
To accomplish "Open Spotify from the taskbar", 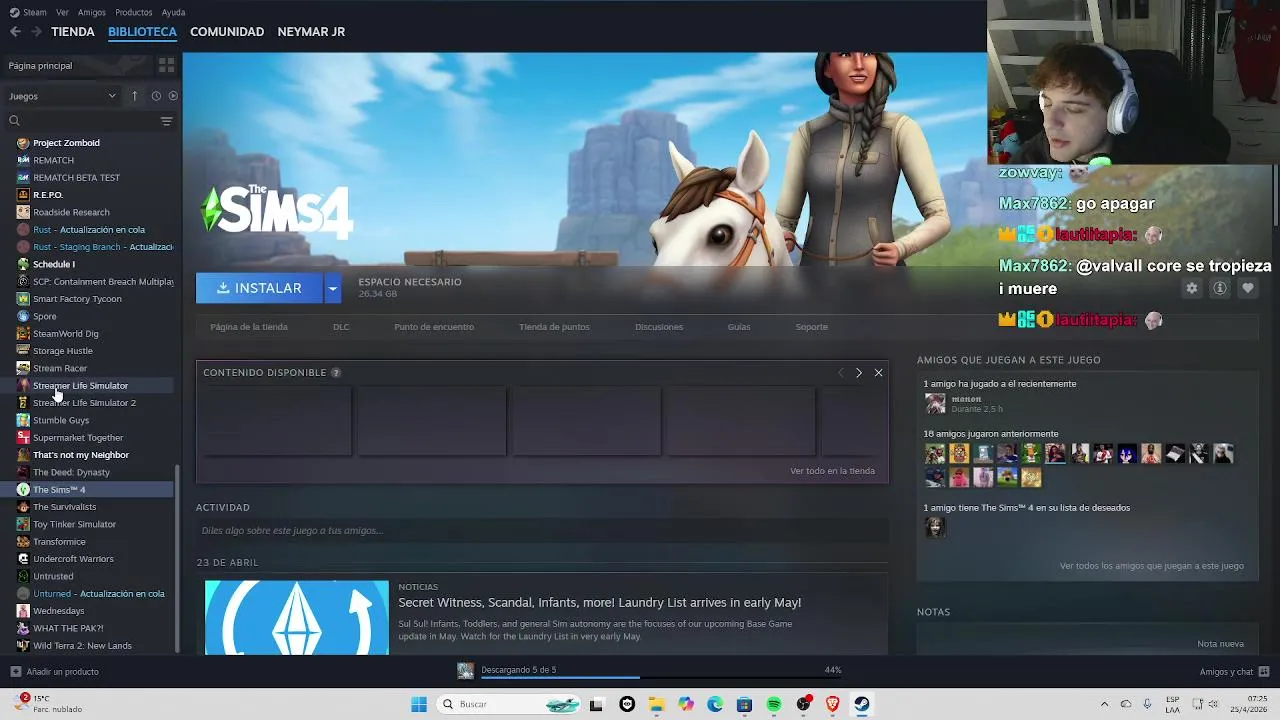I will tap(774, 704).
